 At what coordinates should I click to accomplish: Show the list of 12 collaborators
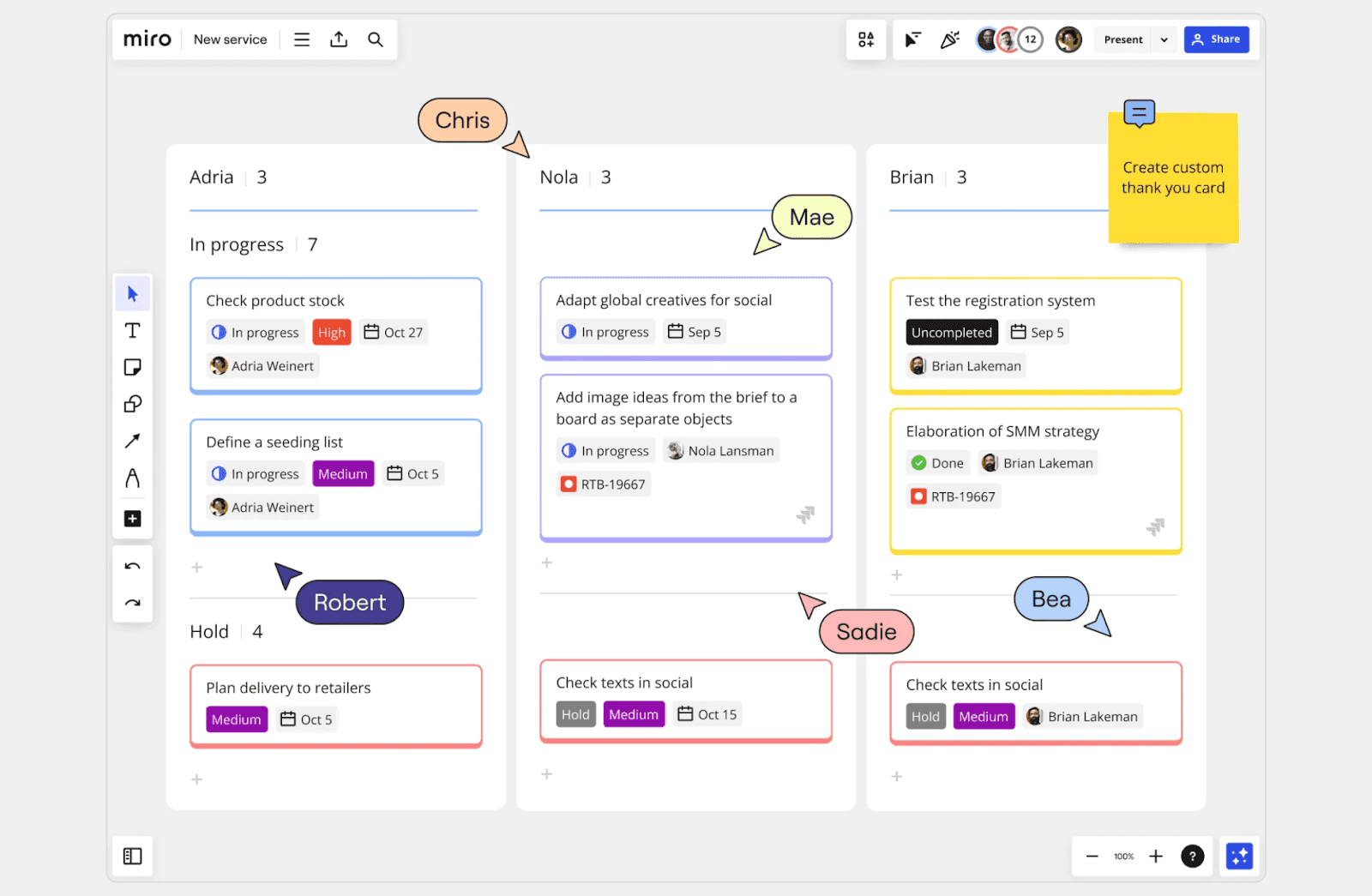[x=1030, y=39]
